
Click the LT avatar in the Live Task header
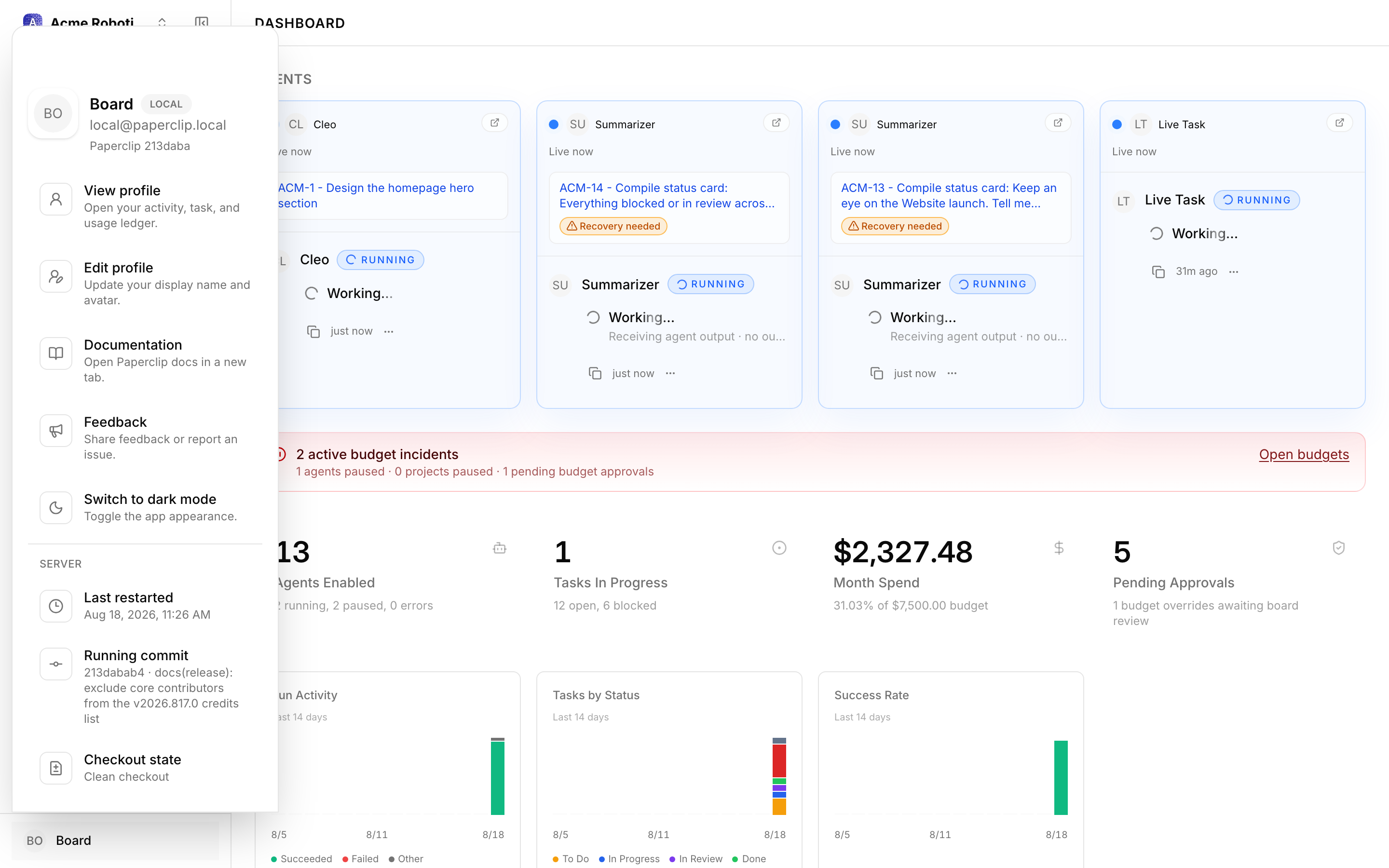coord(1141,124)
